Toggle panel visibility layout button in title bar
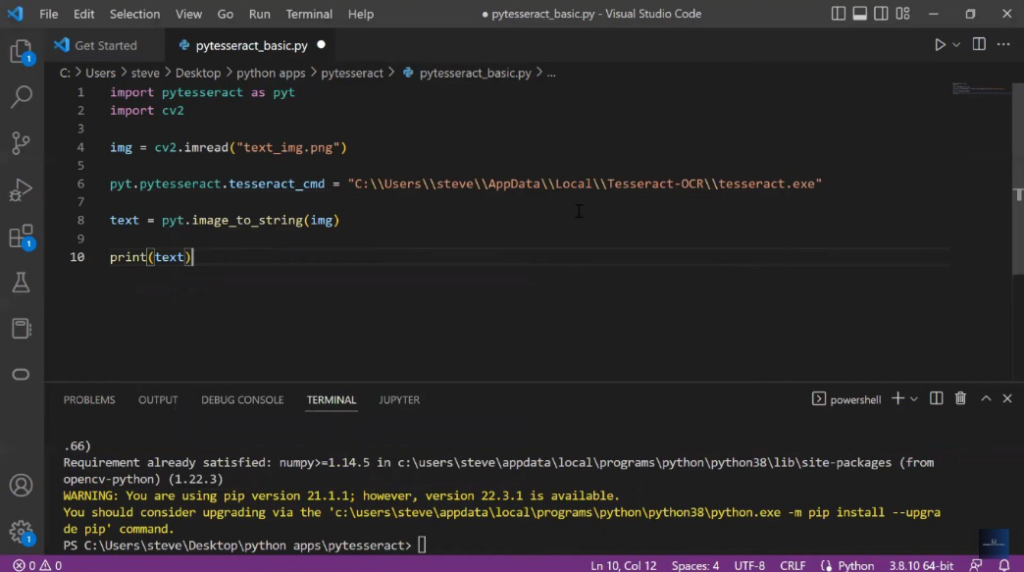Viewport: 1024px width, 572px height. [x=860, y=14]
